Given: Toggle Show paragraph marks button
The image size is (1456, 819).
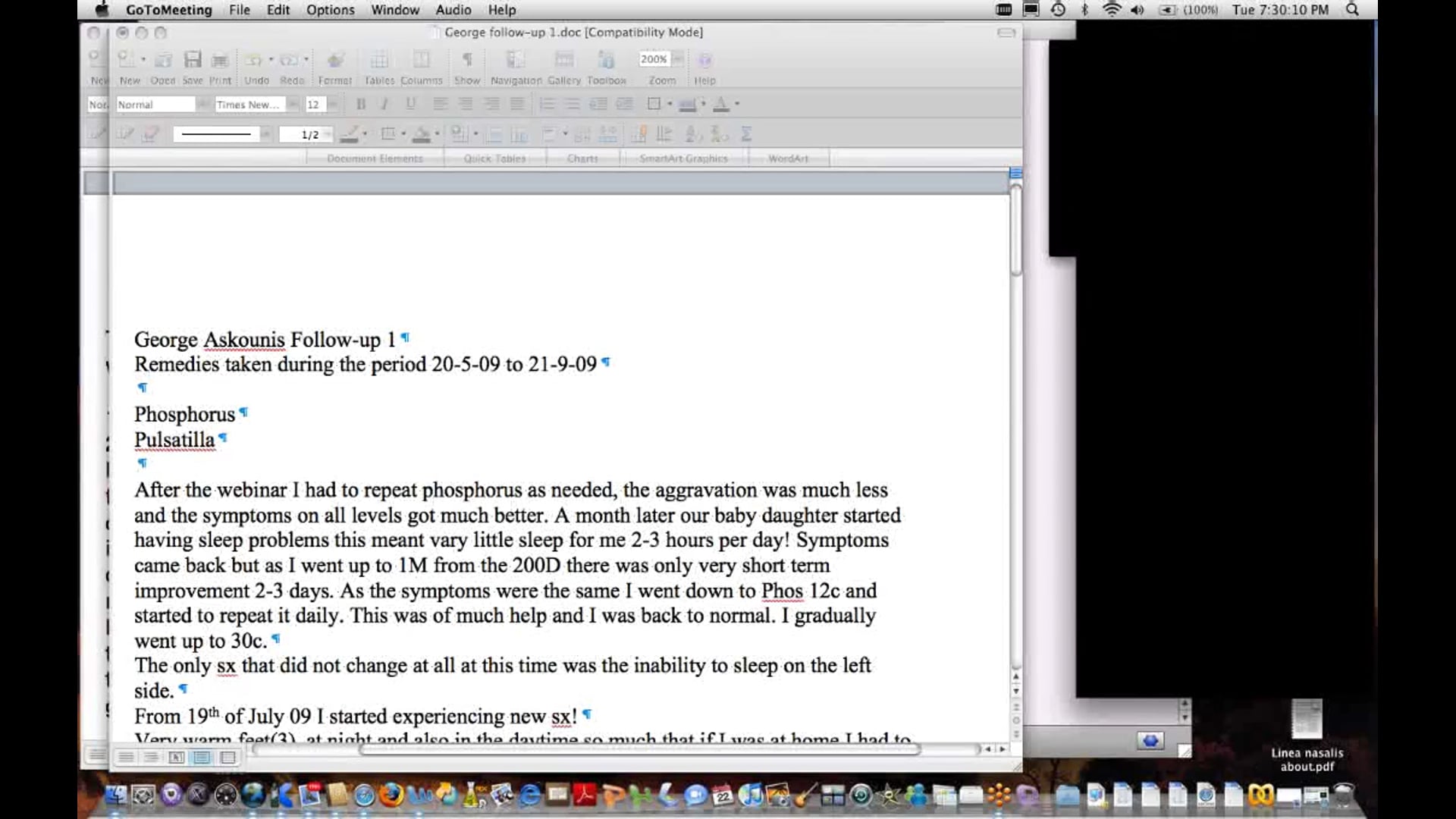Looking at the screenshot, I should [467, 60].
